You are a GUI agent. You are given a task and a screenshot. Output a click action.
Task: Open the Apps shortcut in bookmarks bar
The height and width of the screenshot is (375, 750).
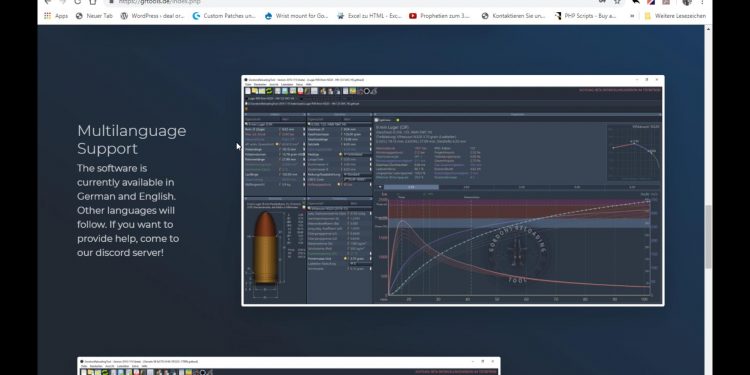coord(56,16)
